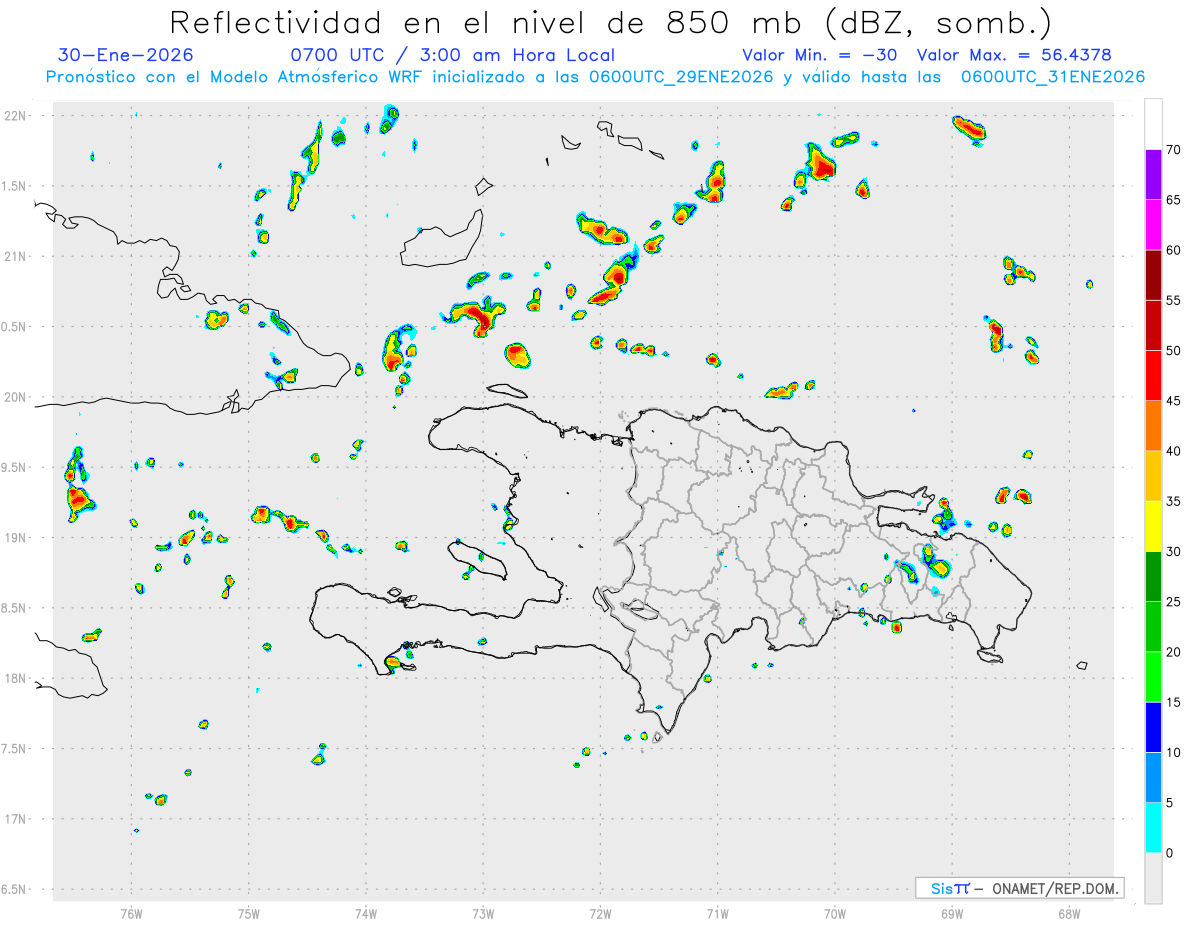Image resolution: width=1200 pixels, height=927 pixels.
Task: Pick the gold 35–40 dBZ colorbar segment
Action: tap(1153, 476)
